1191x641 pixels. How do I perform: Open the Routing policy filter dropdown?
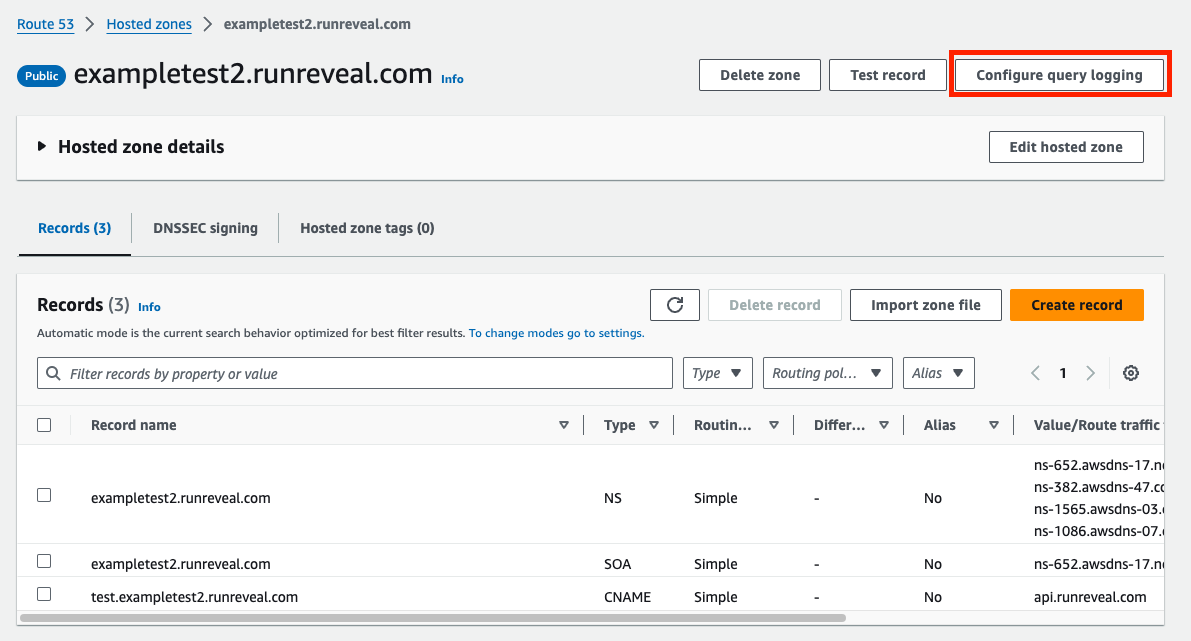(827, 373)
